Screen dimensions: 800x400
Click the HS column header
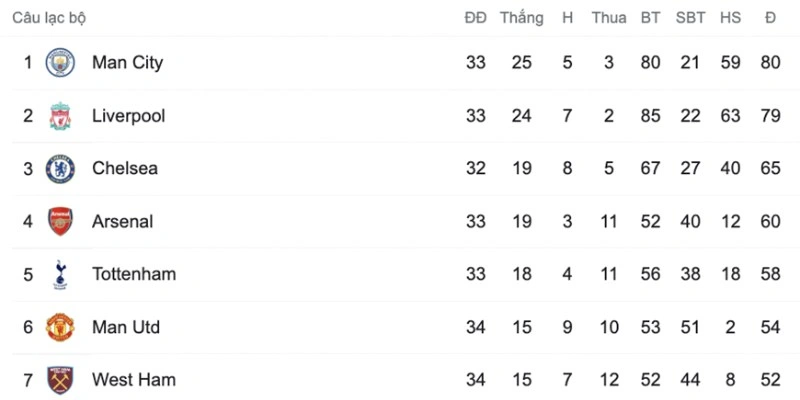point(730,18)
